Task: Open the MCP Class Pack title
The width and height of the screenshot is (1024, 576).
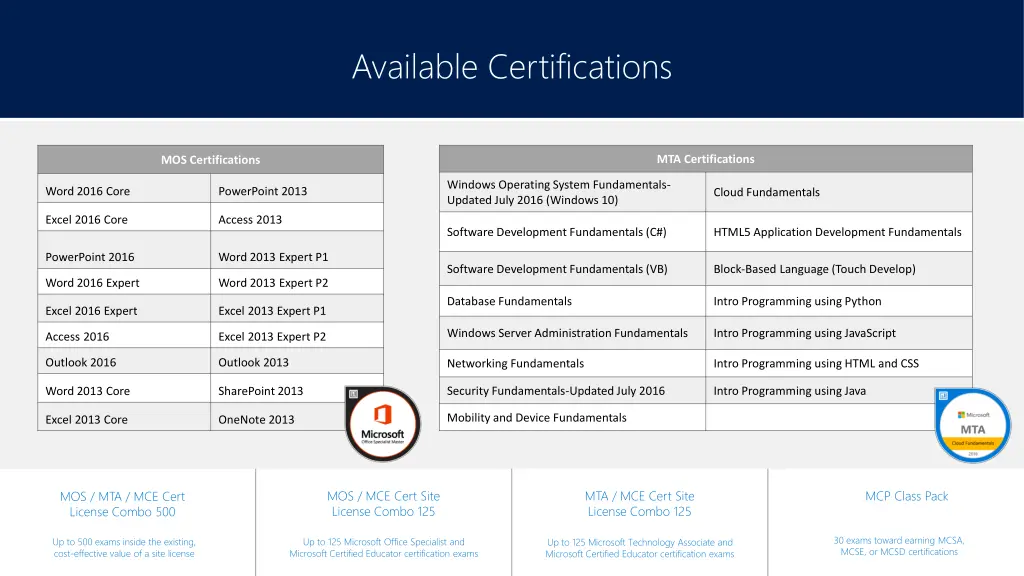Action: tap(906, 496)
